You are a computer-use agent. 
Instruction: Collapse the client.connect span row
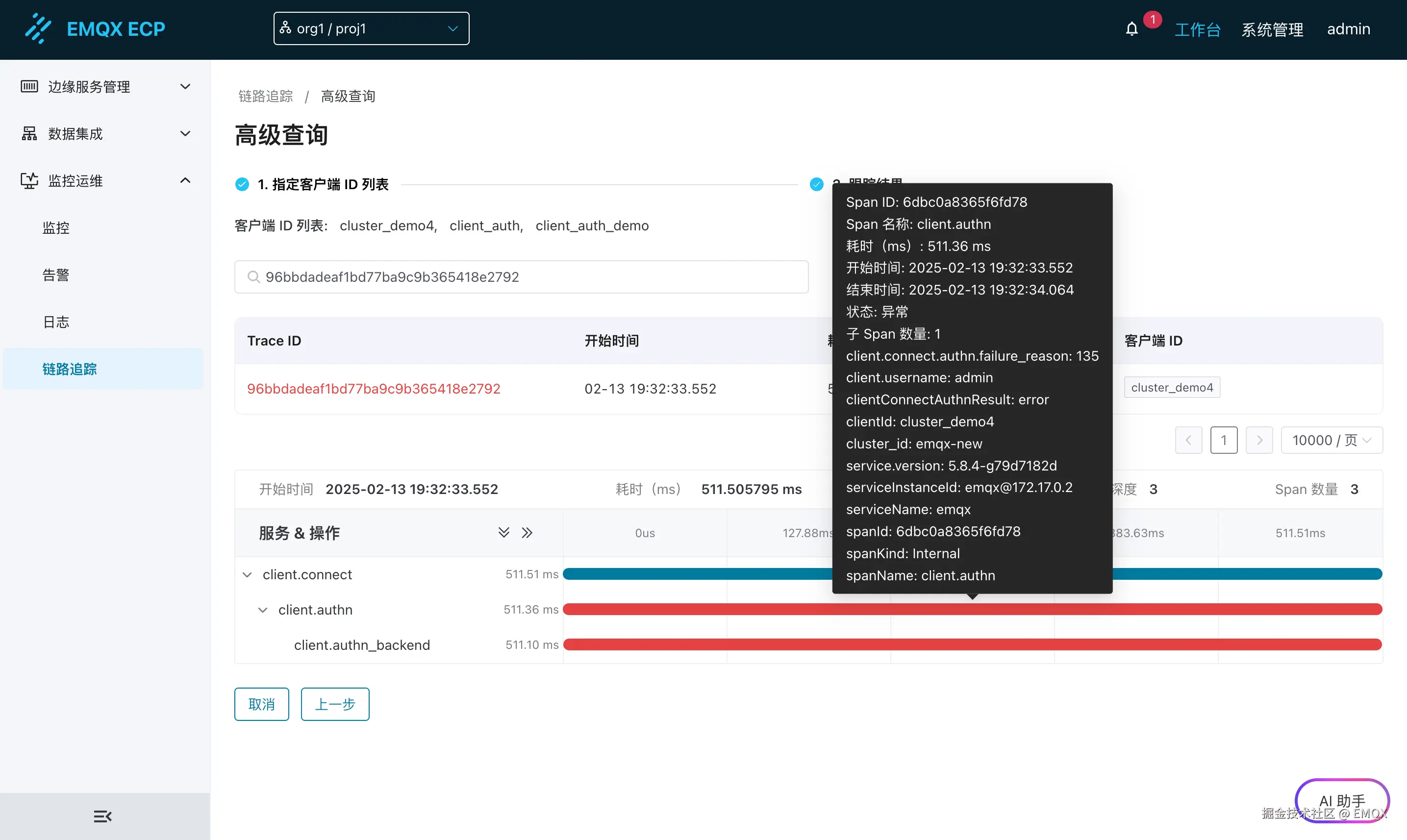pos(247,574)
